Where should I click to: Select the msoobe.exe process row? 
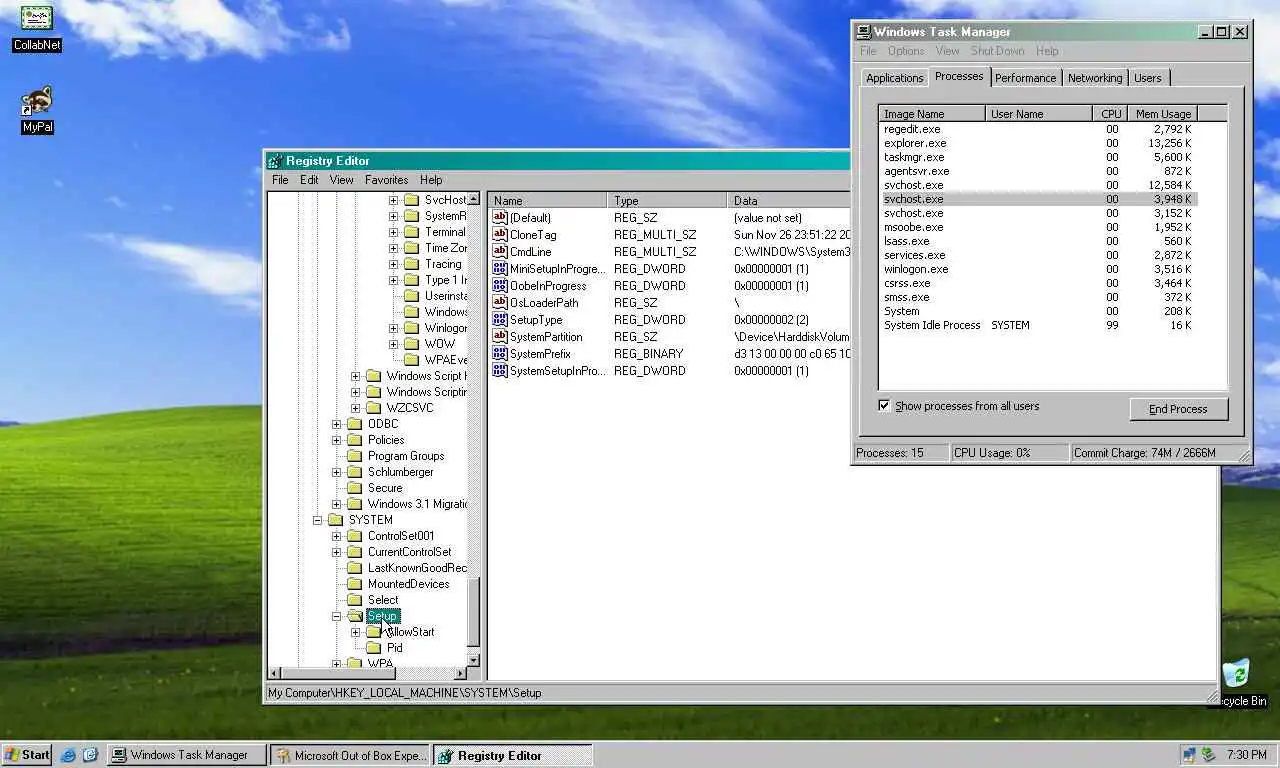[1038, 227]
